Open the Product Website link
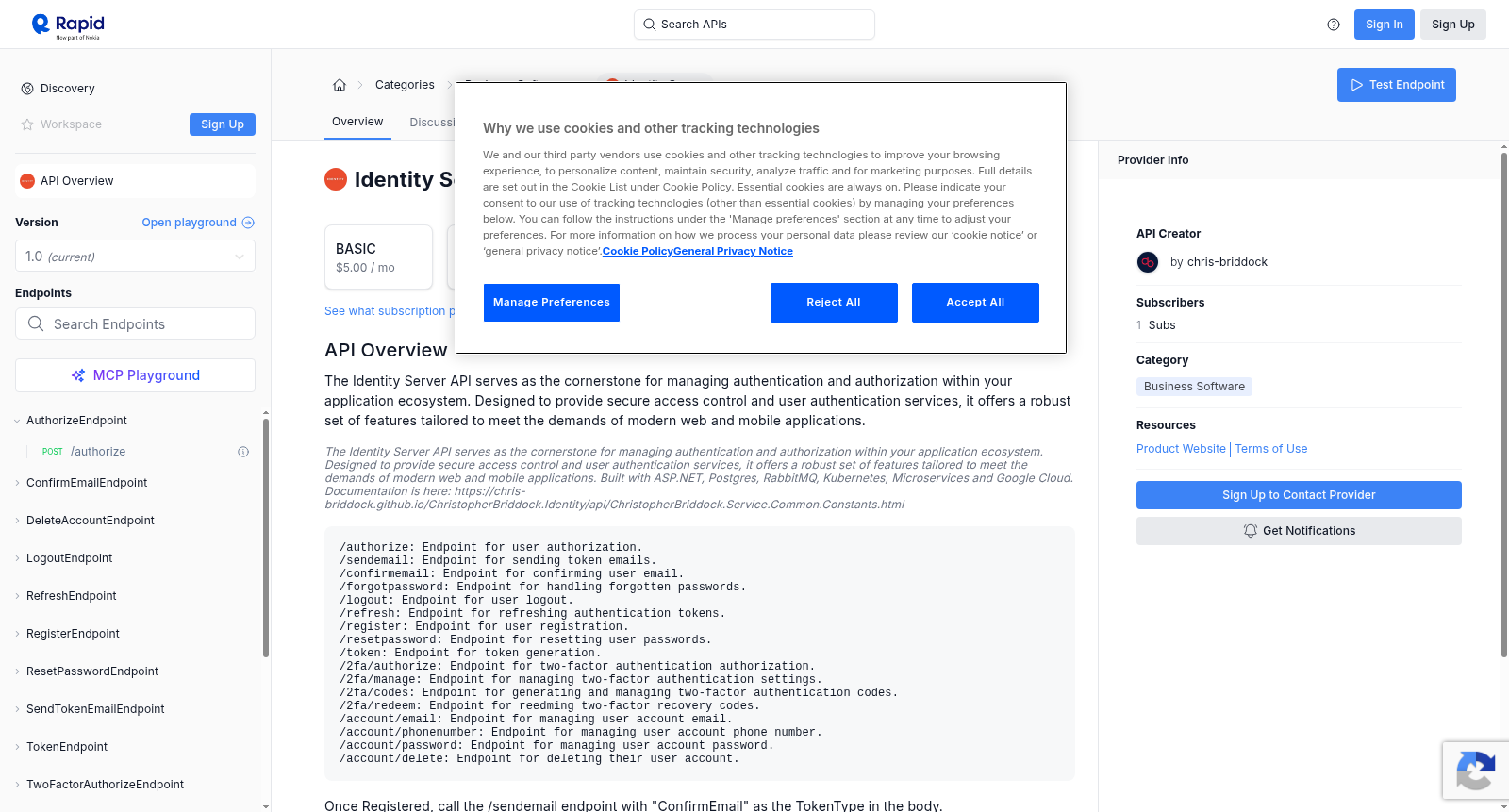This screenshot has width=1509, height=812. tap(1181, 449)
